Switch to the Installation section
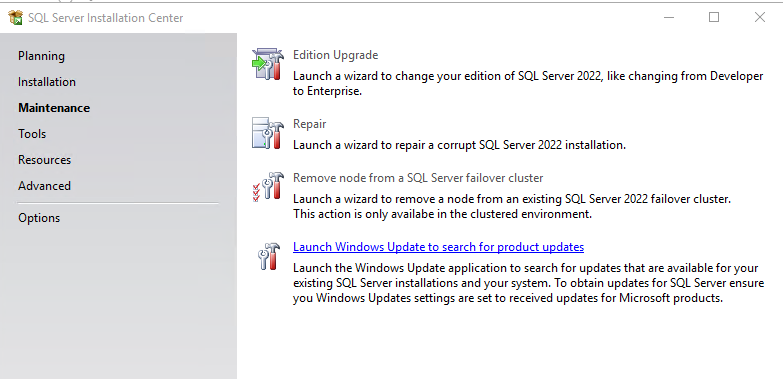 point(47,82)
